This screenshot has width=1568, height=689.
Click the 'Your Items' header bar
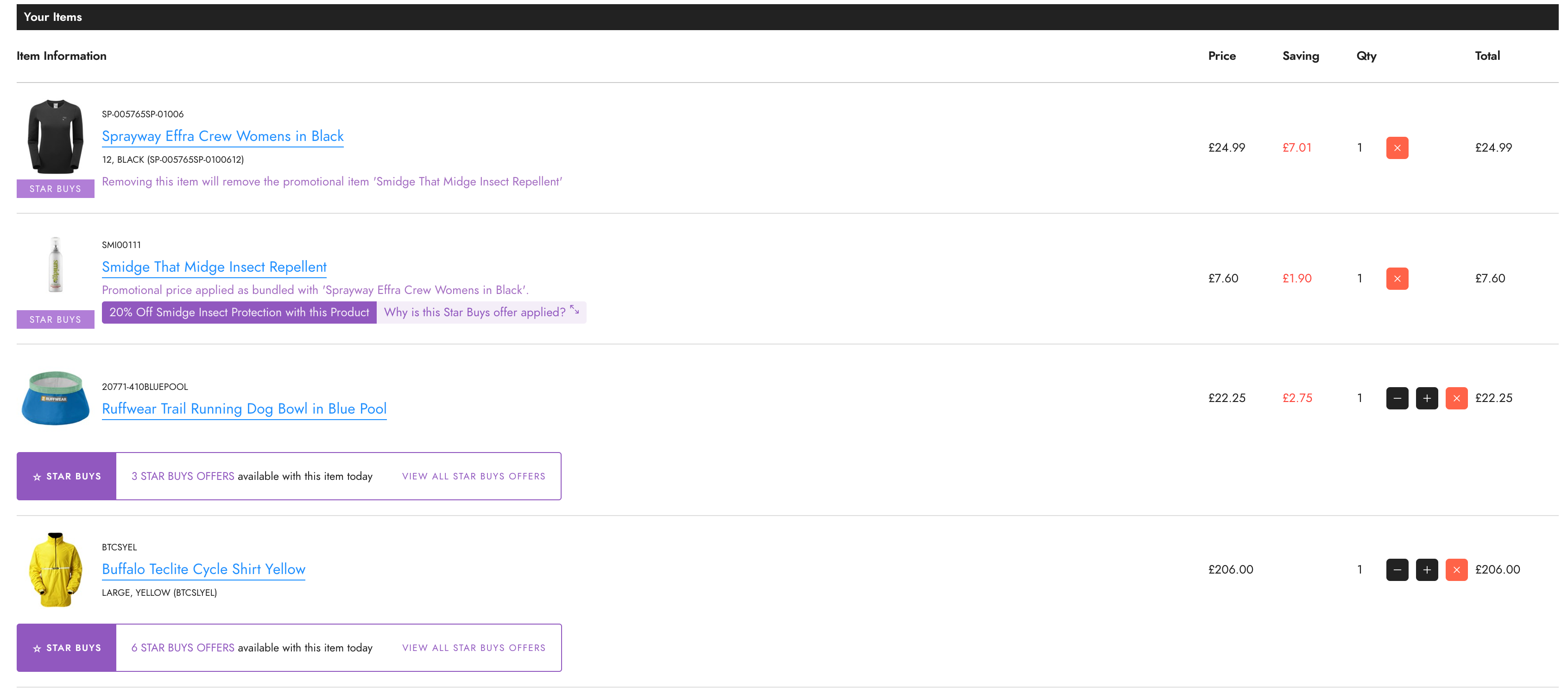pyautogui.click(x=787, y=17)
